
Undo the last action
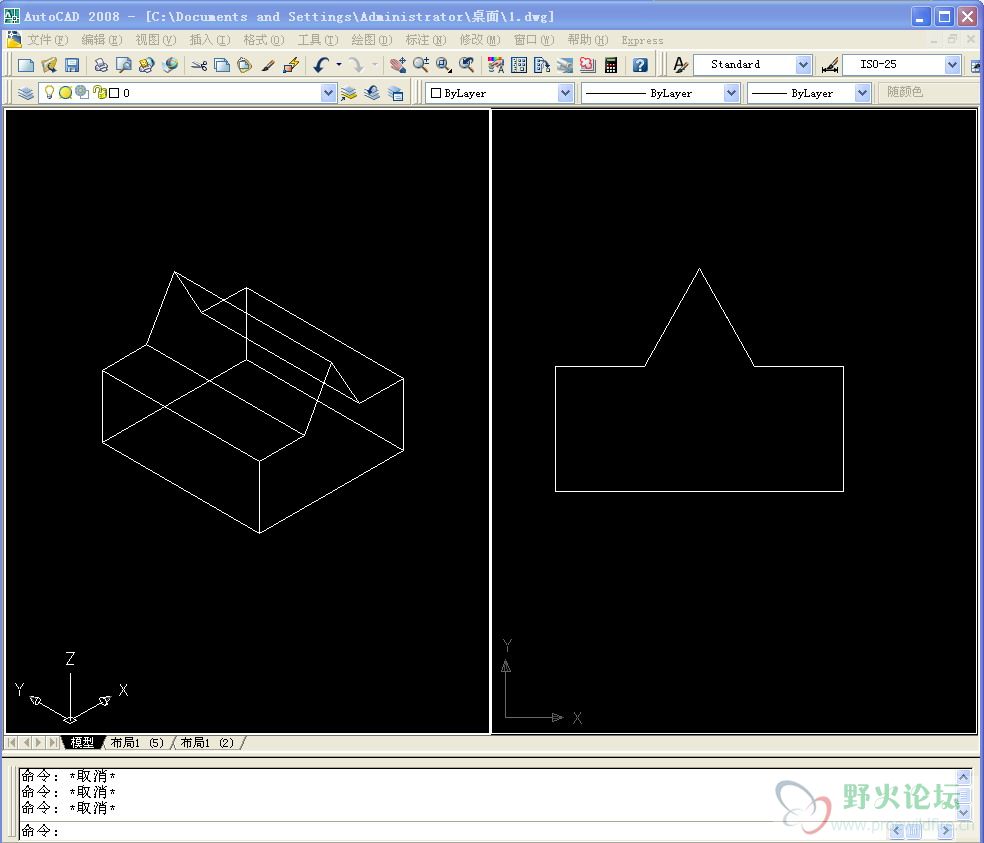click(321, 65)
